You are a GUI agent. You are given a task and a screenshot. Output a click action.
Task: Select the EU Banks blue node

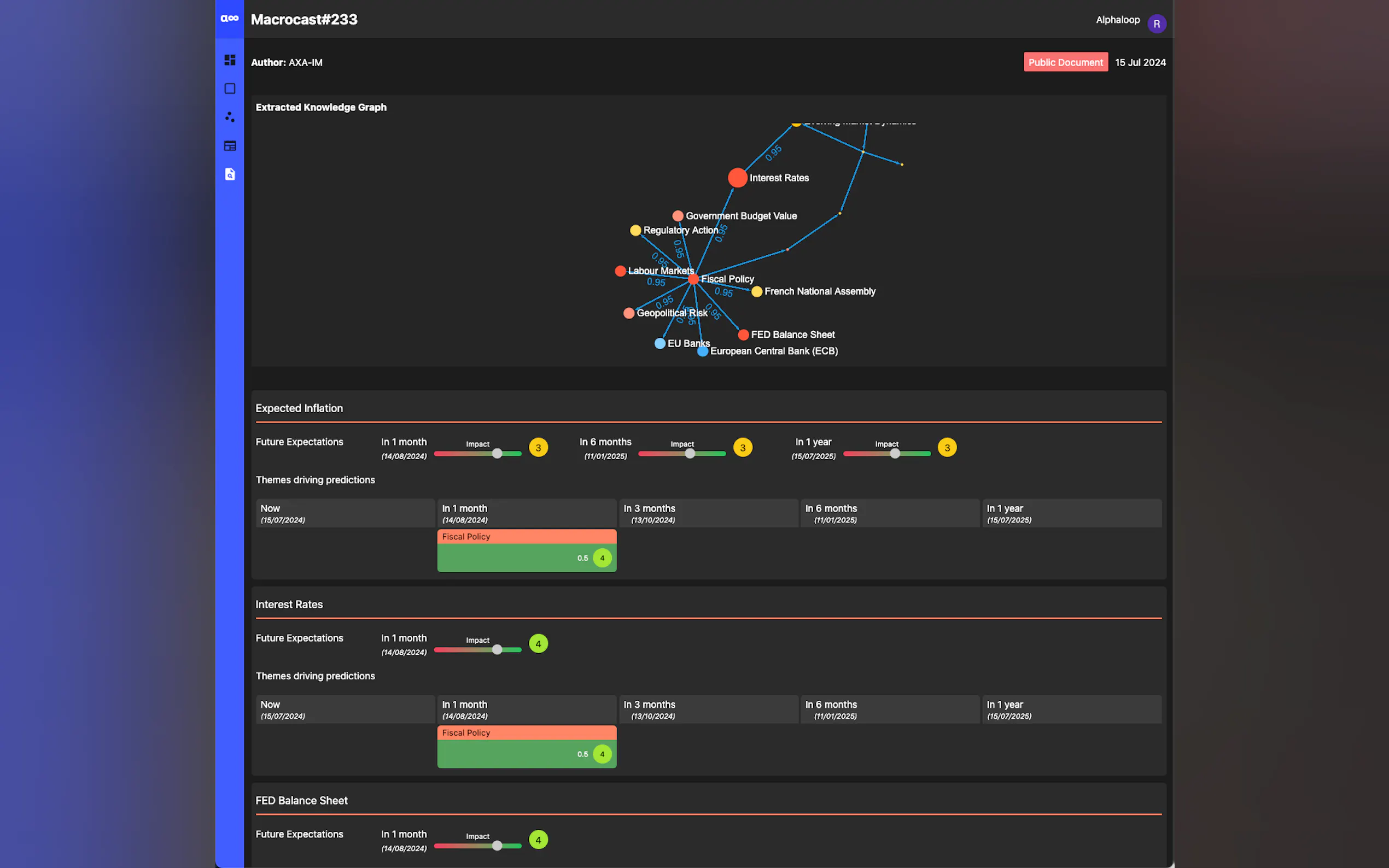660,343
